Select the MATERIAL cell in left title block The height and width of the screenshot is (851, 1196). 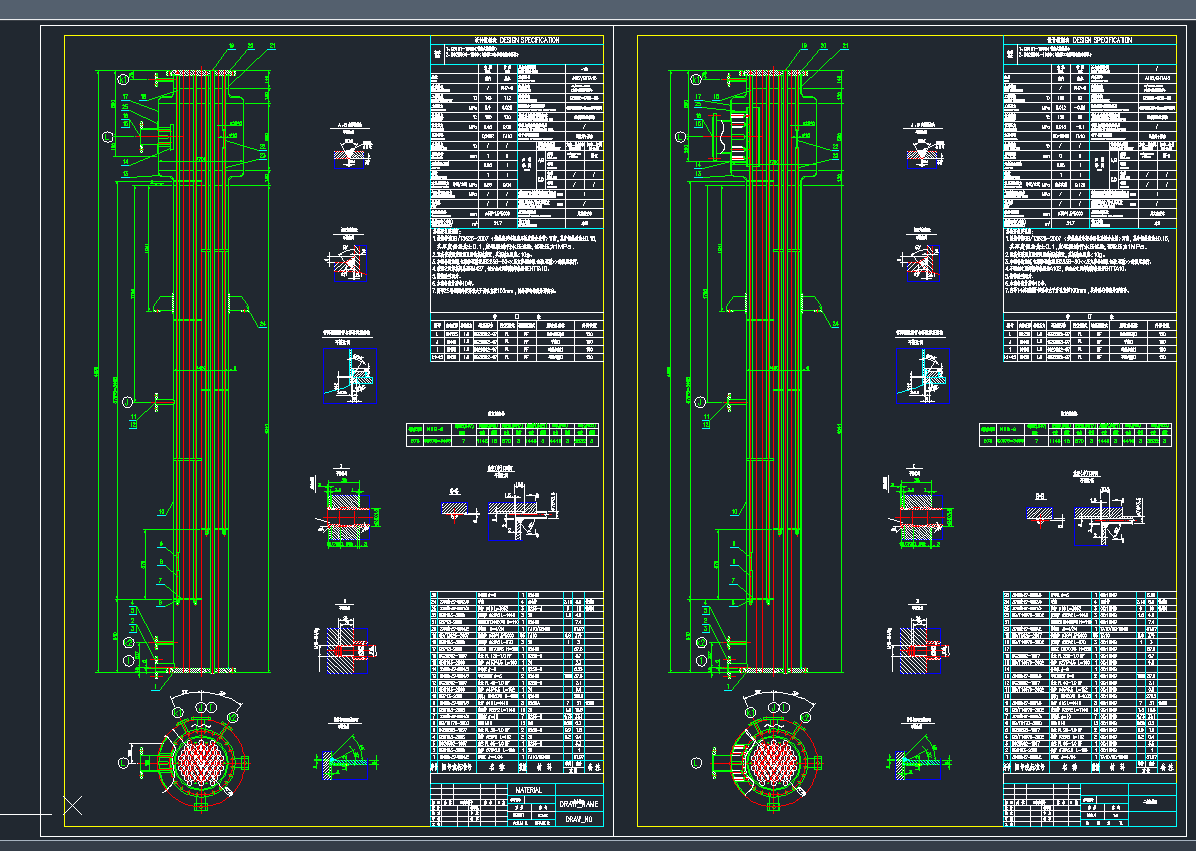tap(528, 790)
